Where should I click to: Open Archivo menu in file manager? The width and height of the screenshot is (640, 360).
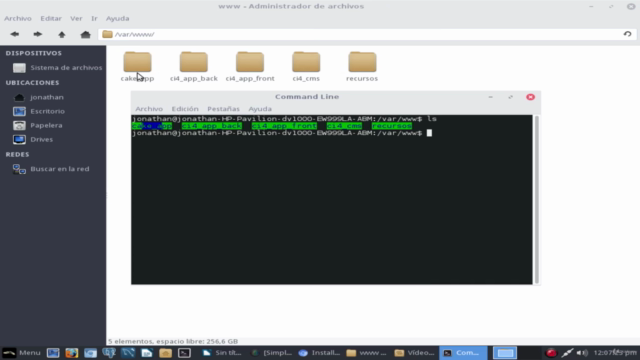tap(18, 18)
